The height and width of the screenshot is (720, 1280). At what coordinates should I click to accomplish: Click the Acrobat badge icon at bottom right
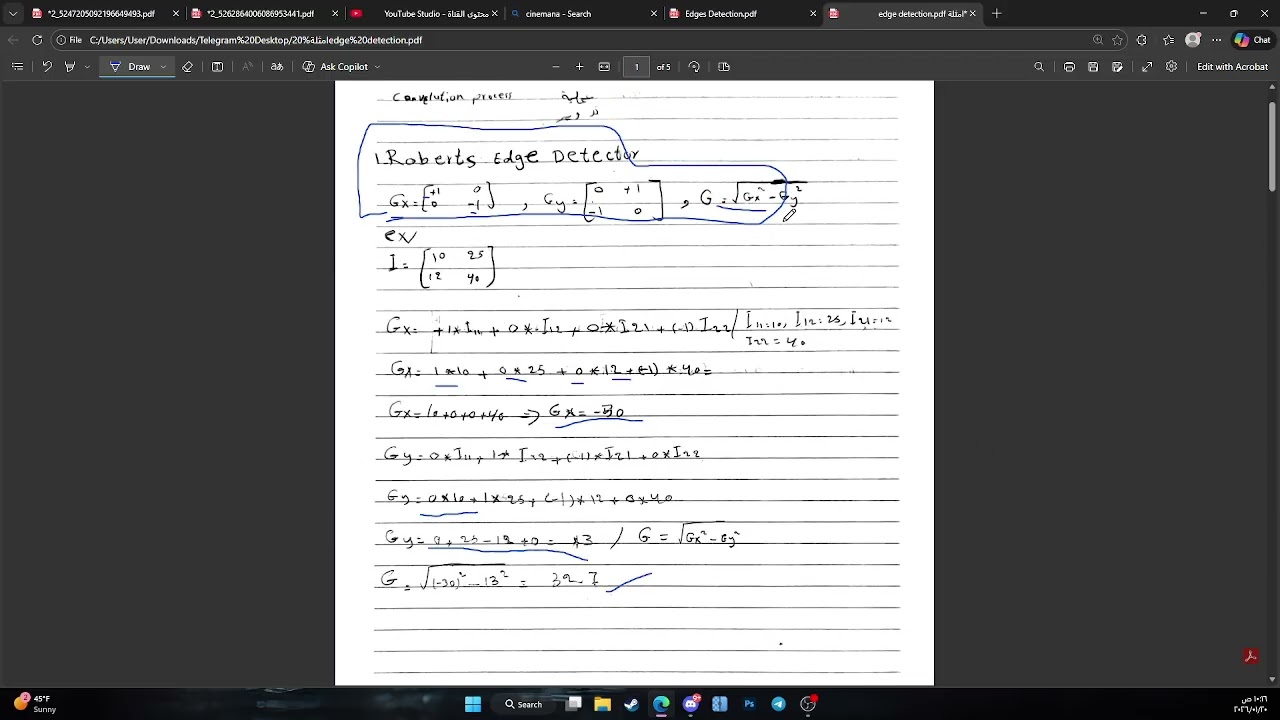(1250, 657)
